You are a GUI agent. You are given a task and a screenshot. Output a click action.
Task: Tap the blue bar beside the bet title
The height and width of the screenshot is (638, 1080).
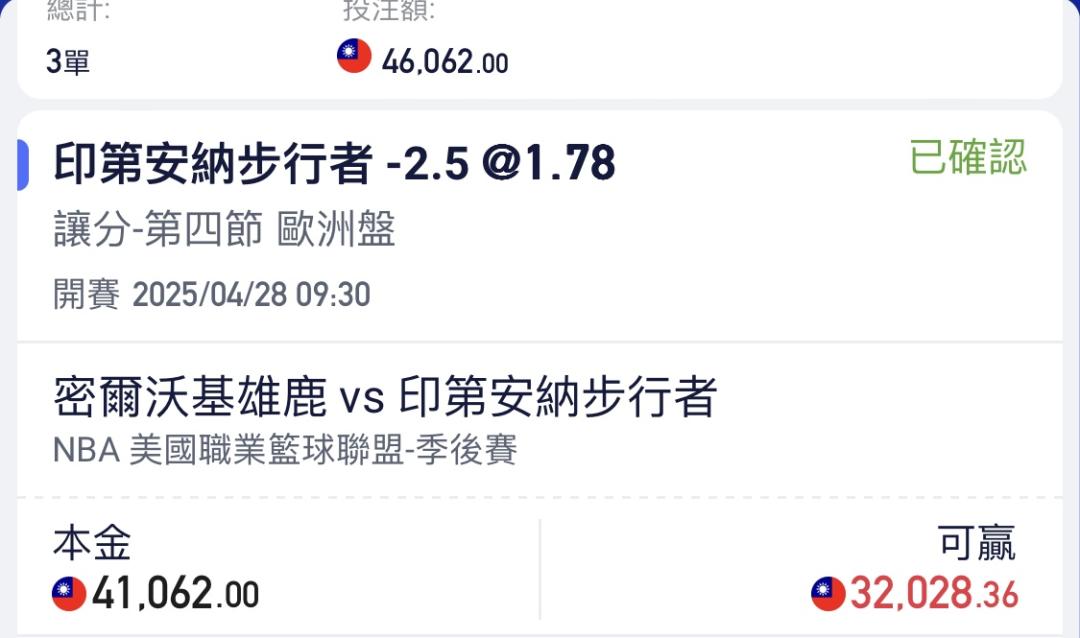click(23, 165)
